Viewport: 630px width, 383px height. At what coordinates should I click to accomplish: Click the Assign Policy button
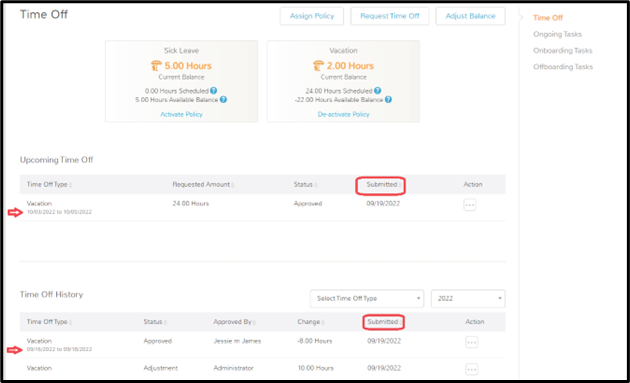pos(312,16)
